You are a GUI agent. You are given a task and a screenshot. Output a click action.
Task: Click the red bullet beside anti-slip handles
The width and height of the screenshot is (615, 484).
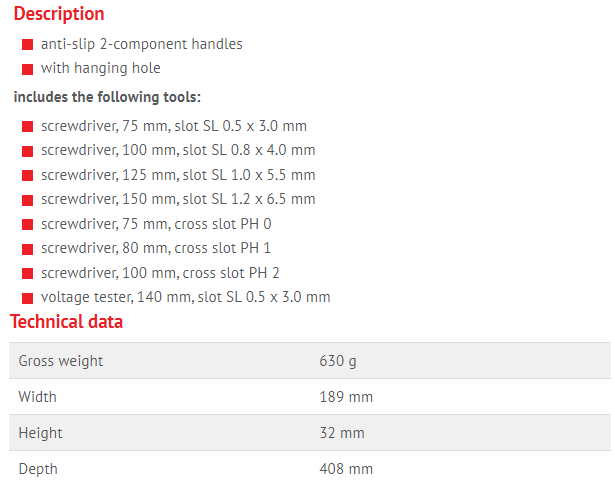tap(27, 45)
